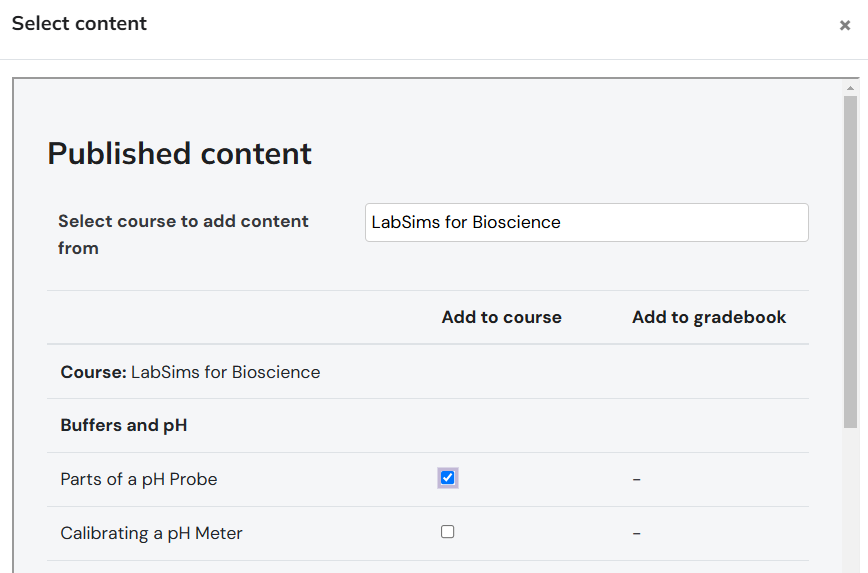The image size is (868, 573).
Task: Close the Select content dialog
Action: [x=845, y=26]
